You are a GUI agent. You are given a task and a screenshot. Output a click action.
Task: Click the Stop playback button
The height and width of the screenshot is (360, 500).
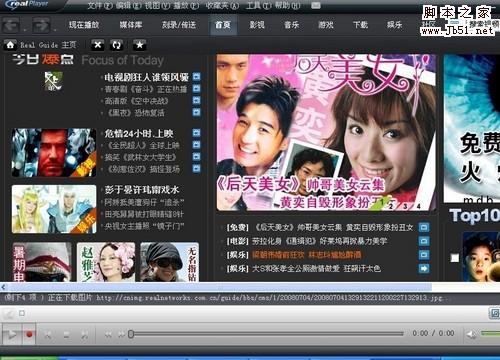(x=66, y=334)
